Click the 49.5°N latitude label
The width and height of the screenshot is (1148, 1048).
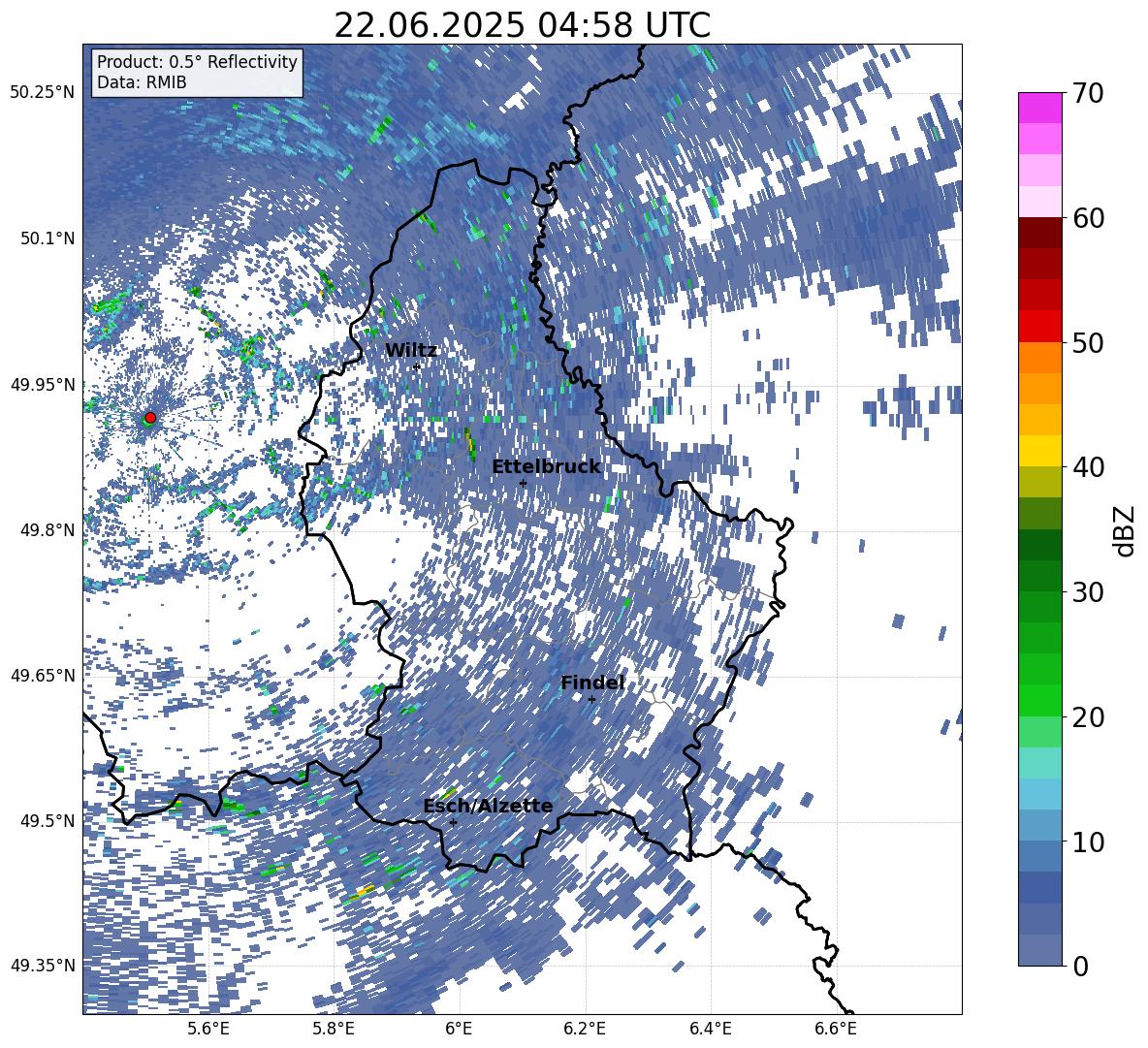pyautogui.click(x=48, y=820)
